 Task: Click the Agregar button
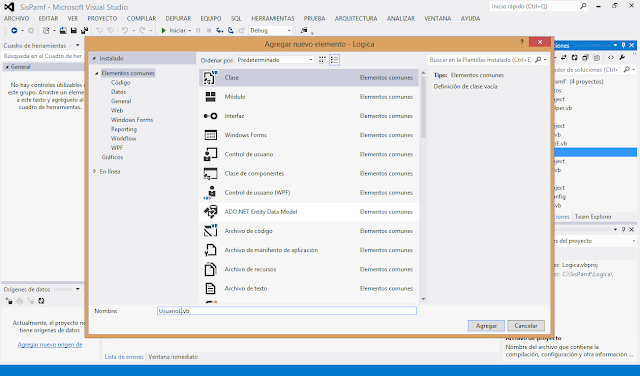pyautogui.click(x=486, y=326)
